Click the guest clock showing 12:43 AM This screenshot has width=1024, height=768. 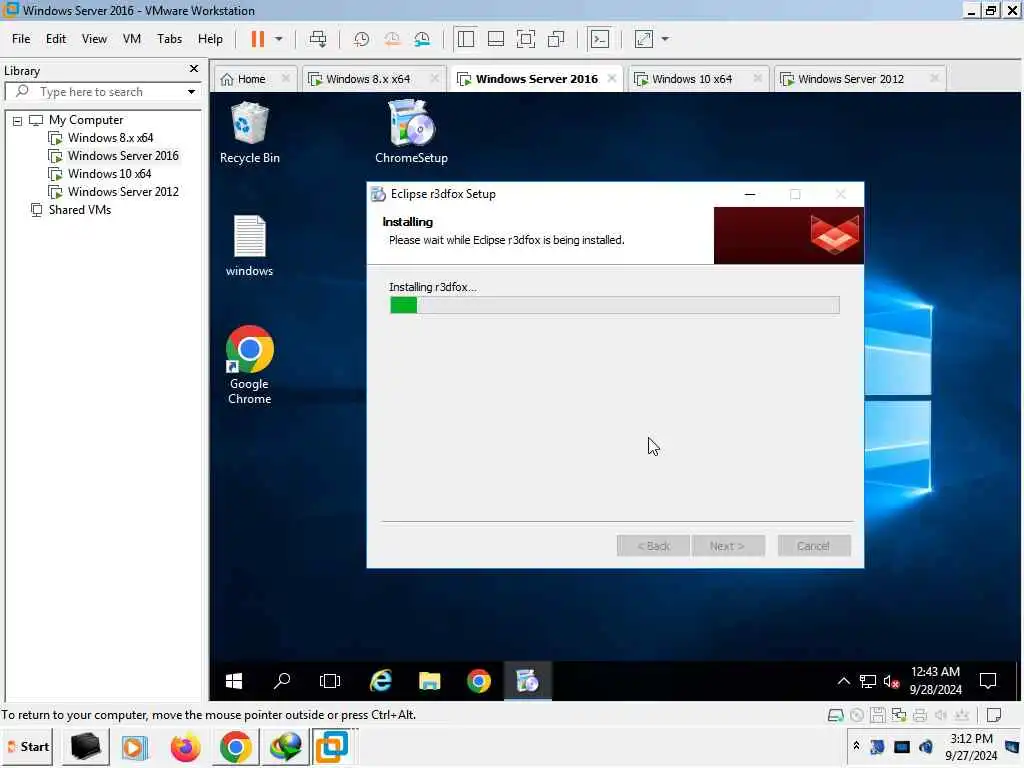pyautogui.click(x=936, y=680)
